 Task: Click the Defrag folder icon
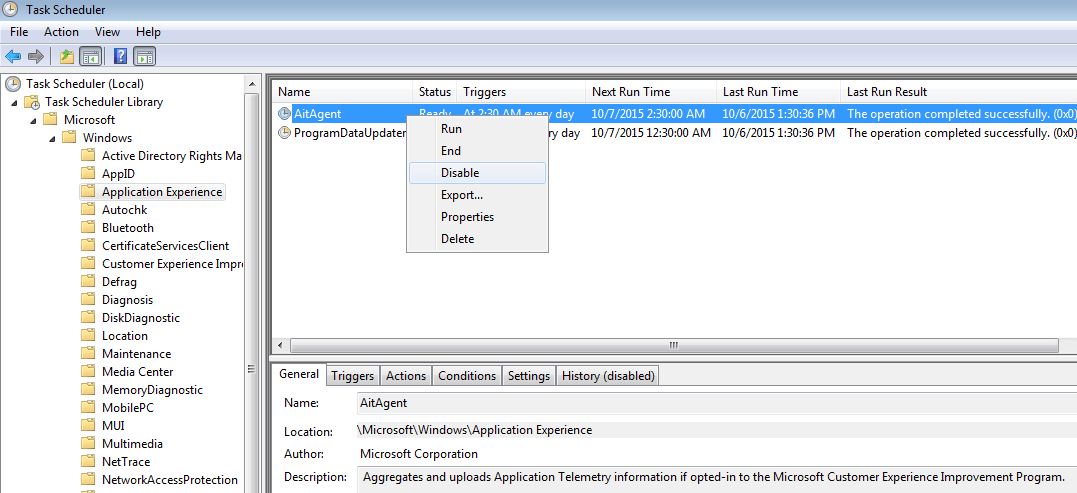[87, 282]
